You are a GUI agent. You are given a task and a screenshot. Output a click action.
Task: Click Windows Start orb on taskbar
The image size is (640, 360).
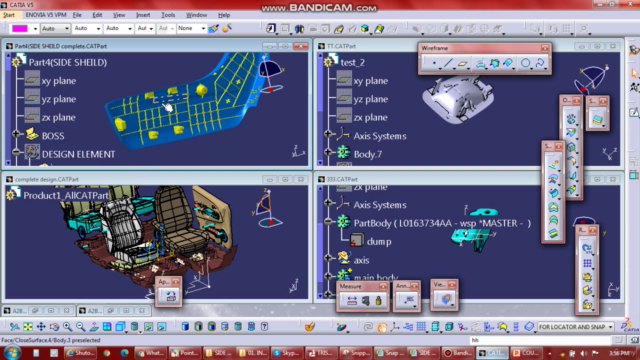pos(12,353)
